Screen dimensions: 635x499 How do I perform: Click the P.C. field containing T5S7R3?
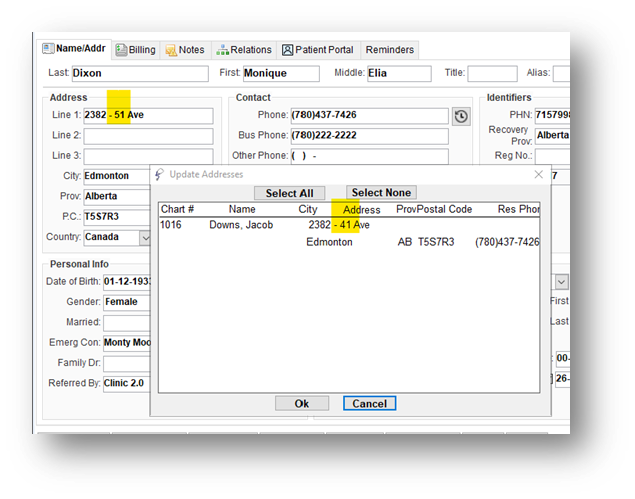(117, 217)
